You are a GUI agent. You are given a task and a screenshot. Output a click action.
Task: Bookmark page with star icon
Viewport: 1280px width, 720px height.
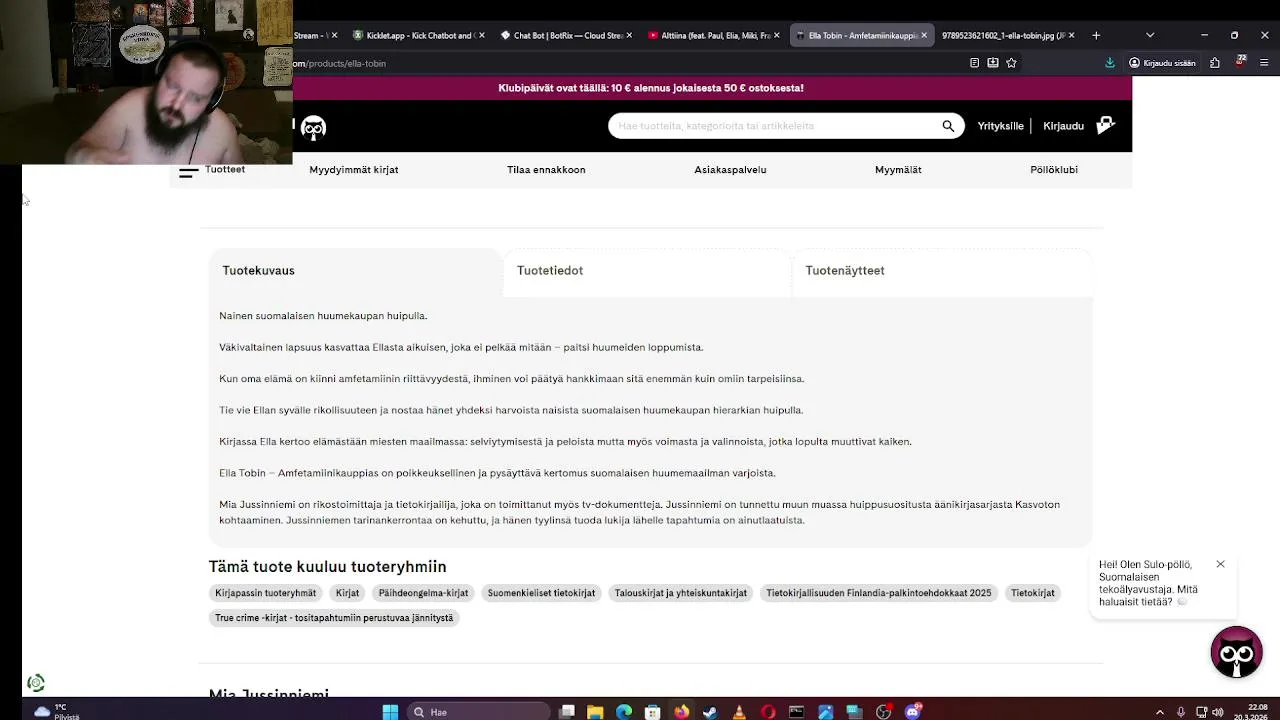pos(1011,62)
